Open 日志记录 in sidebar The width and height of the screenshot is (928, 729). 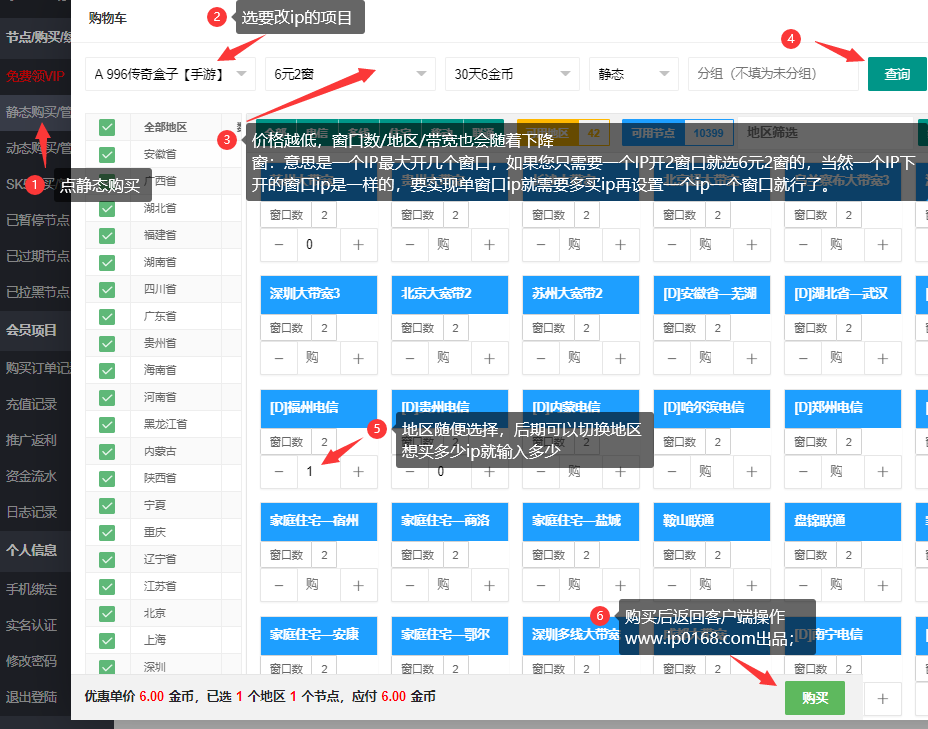click(x=36, y=512)
